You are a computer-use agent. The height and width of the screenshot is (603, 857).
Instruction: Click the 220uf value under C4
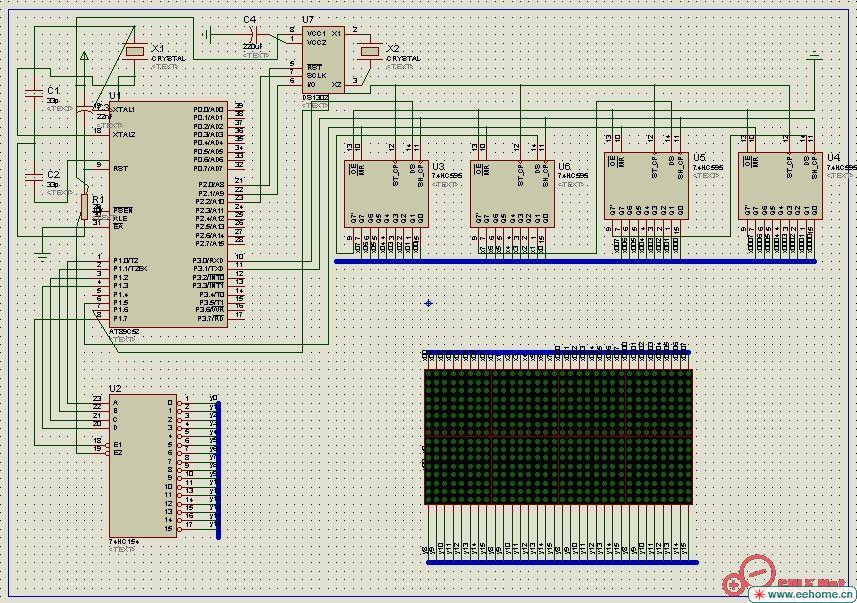[x=252, y=48]
